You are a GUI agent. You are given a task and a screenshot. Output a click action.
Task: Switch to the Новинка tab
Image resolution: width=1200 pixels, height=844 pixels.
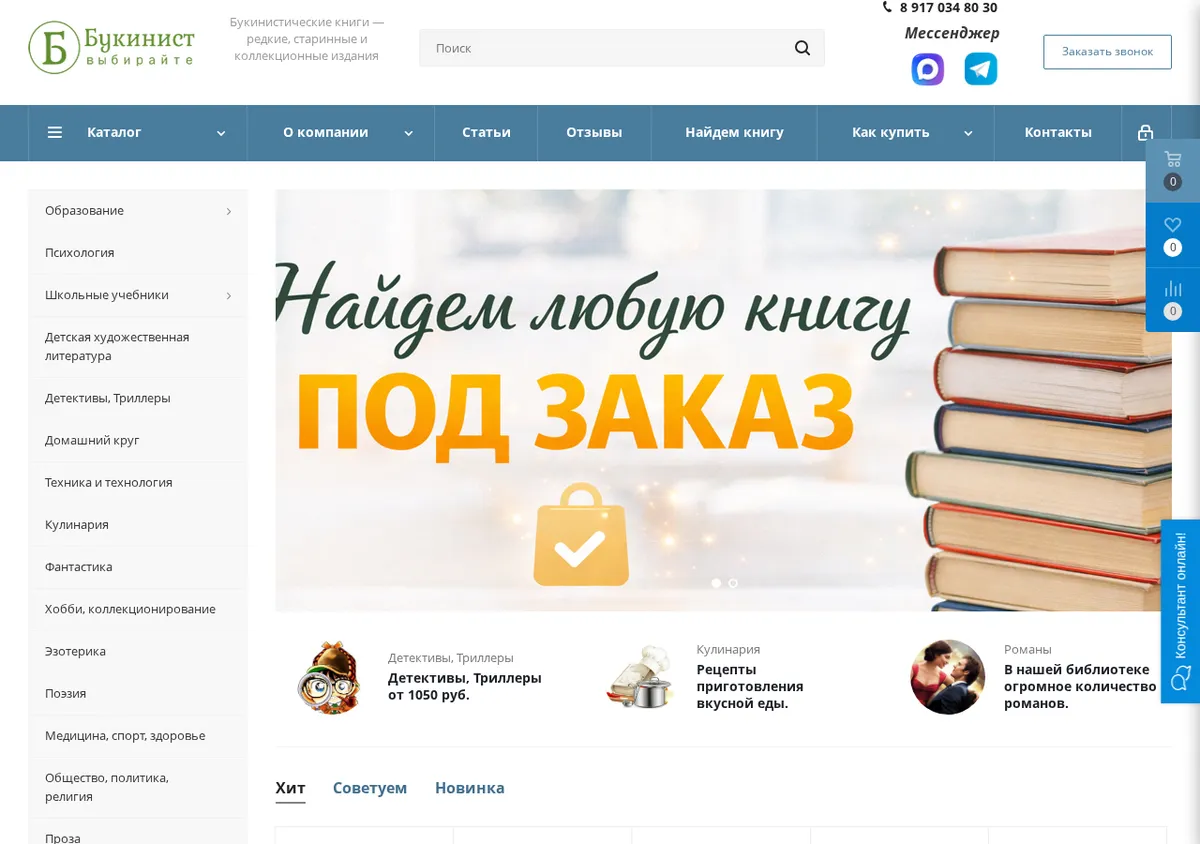click(x=469, y=788)
